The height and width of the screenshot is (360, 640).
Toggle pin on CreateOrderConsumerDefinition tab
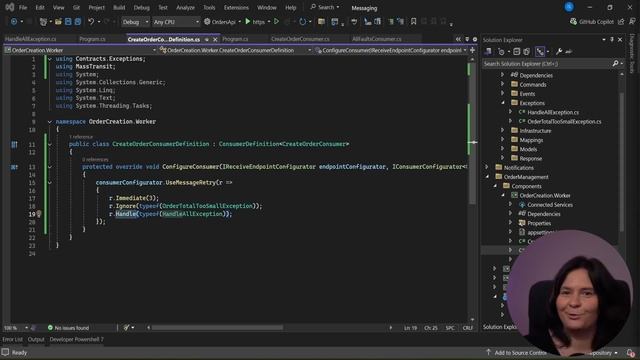tap(207, 40)
